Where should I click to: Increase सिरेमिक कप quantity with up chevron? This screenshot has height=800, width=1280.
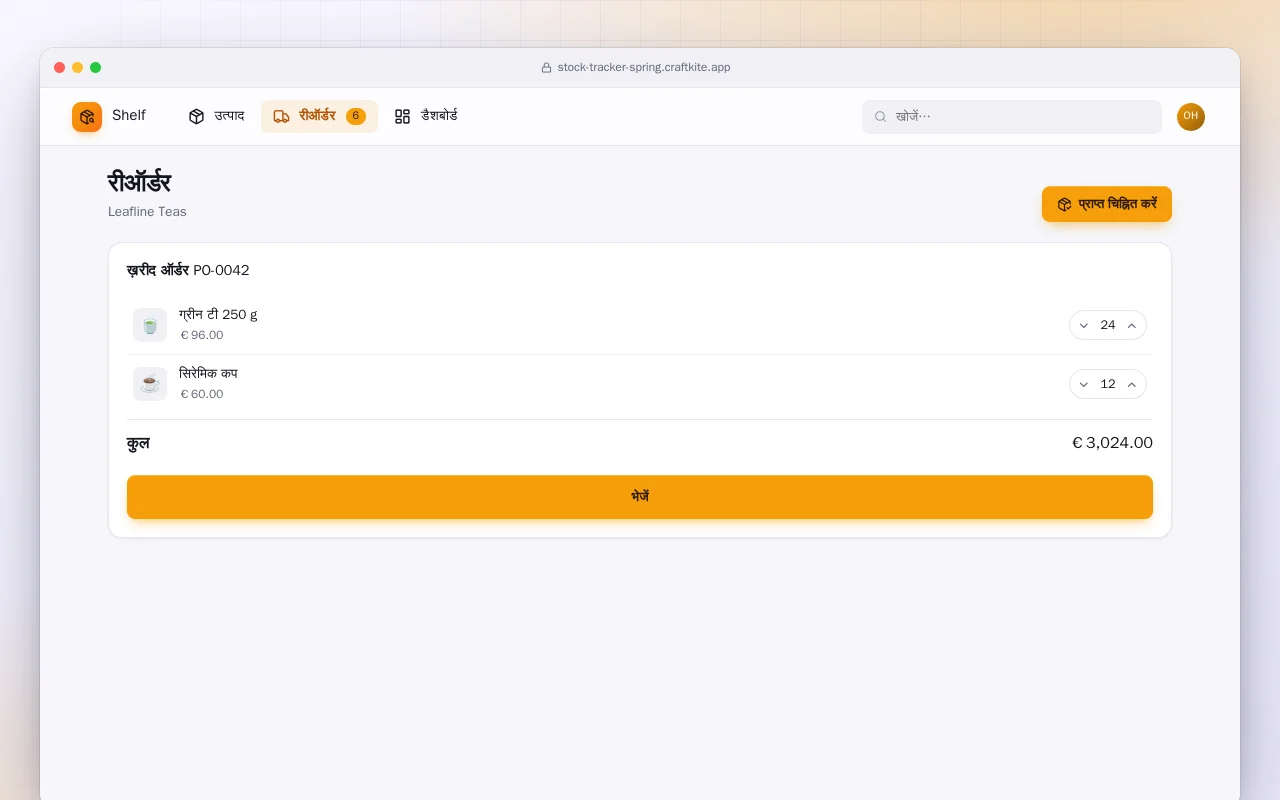coord(1132,384)
